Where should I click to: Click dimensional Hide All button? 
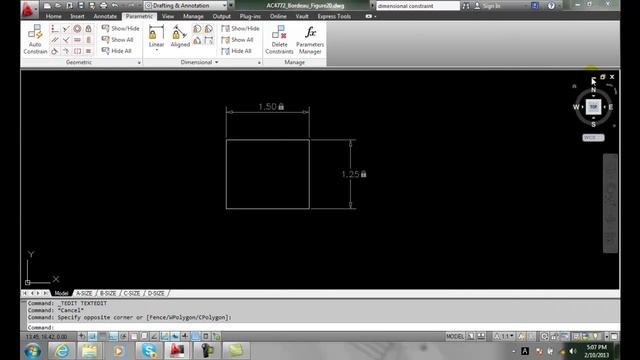(237, 51)
